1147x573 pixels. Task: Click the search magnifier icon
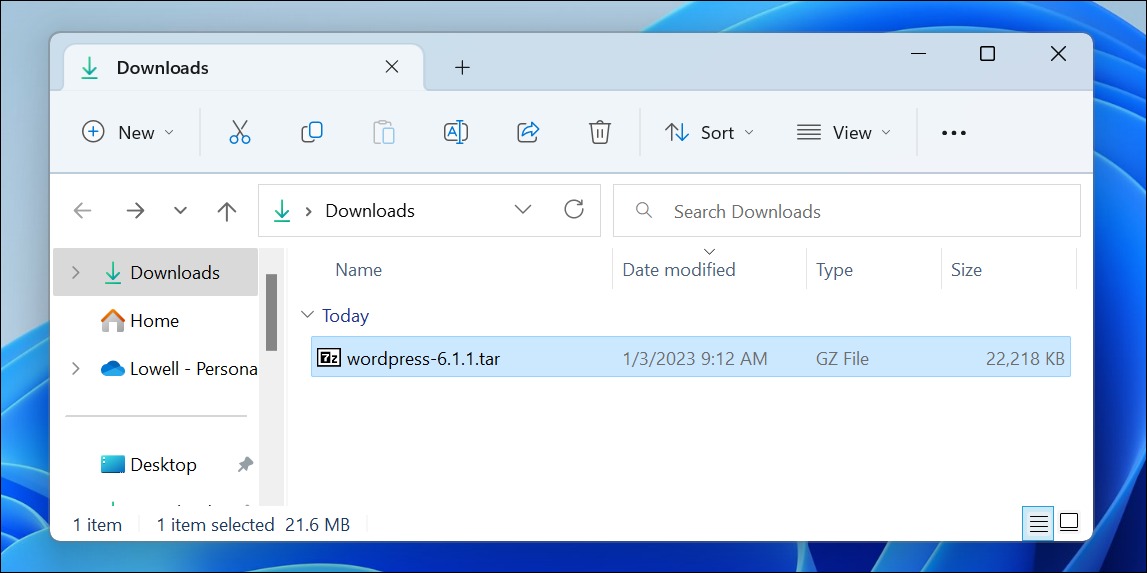644,211
